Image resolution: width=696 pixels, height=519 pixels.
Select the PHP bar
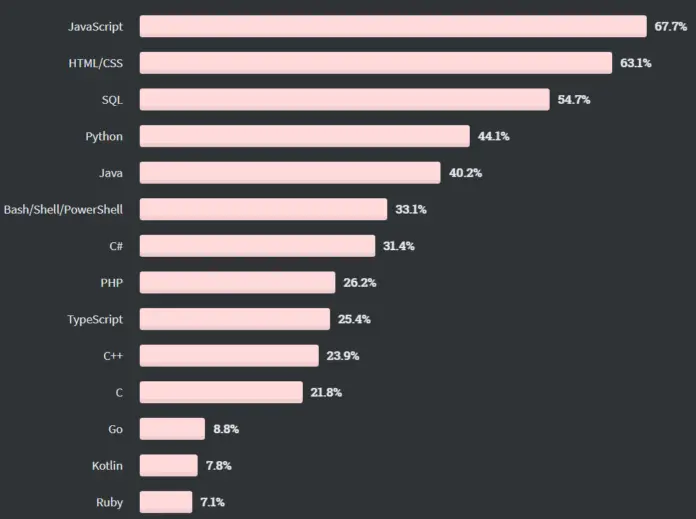pos(237,282)
